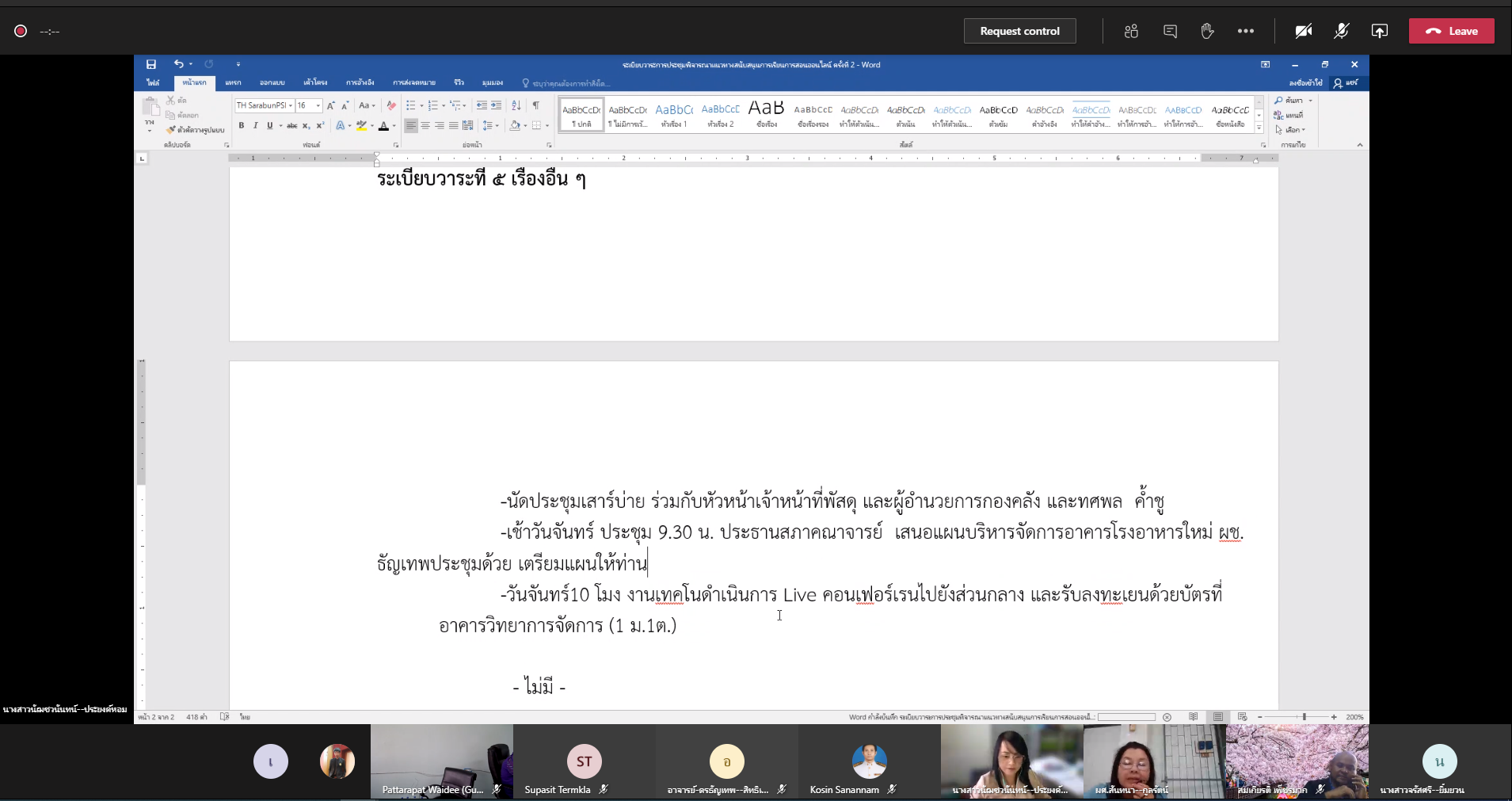Expand the styles gallery more arrow

(1259, 128)
